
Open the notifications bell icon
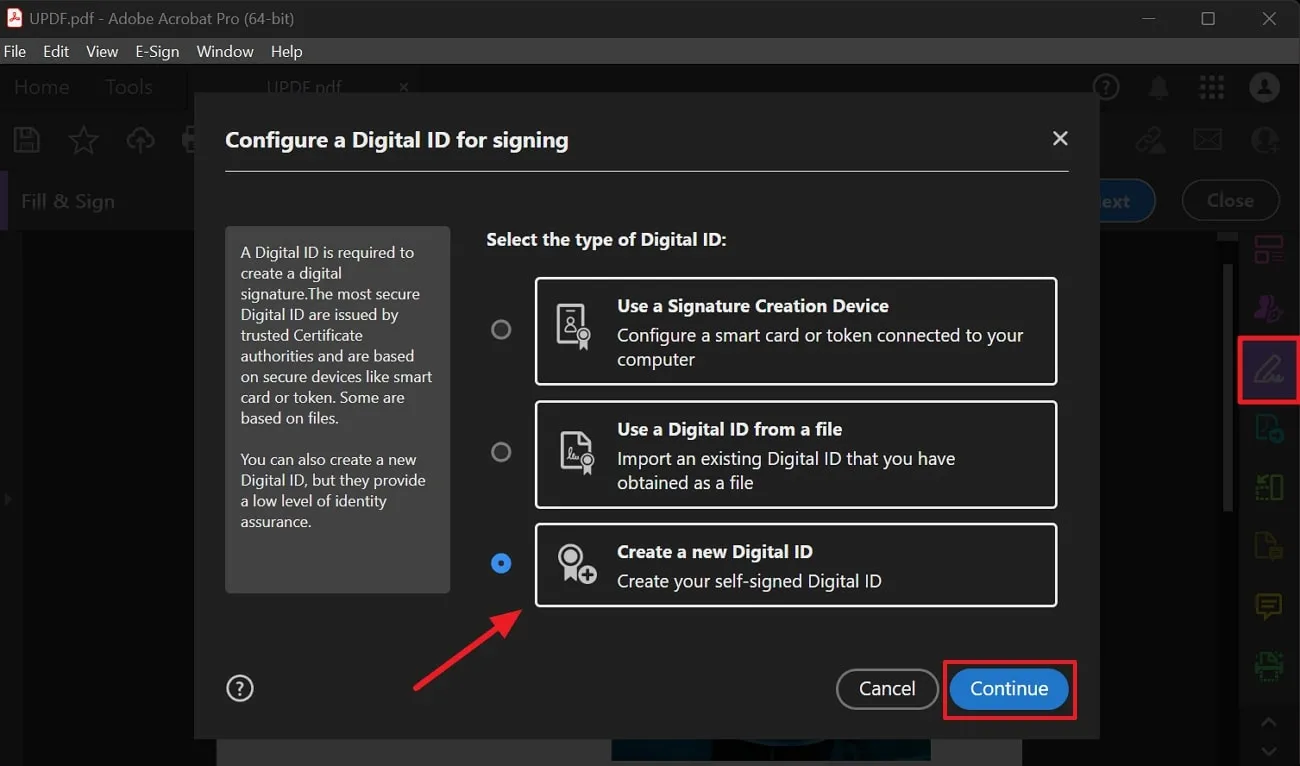(x=1158, y=87)
